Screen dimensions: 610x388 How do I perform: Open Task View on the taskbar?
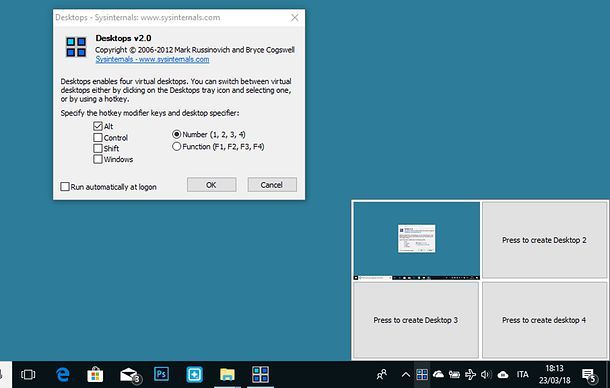(x=28, y=374)
